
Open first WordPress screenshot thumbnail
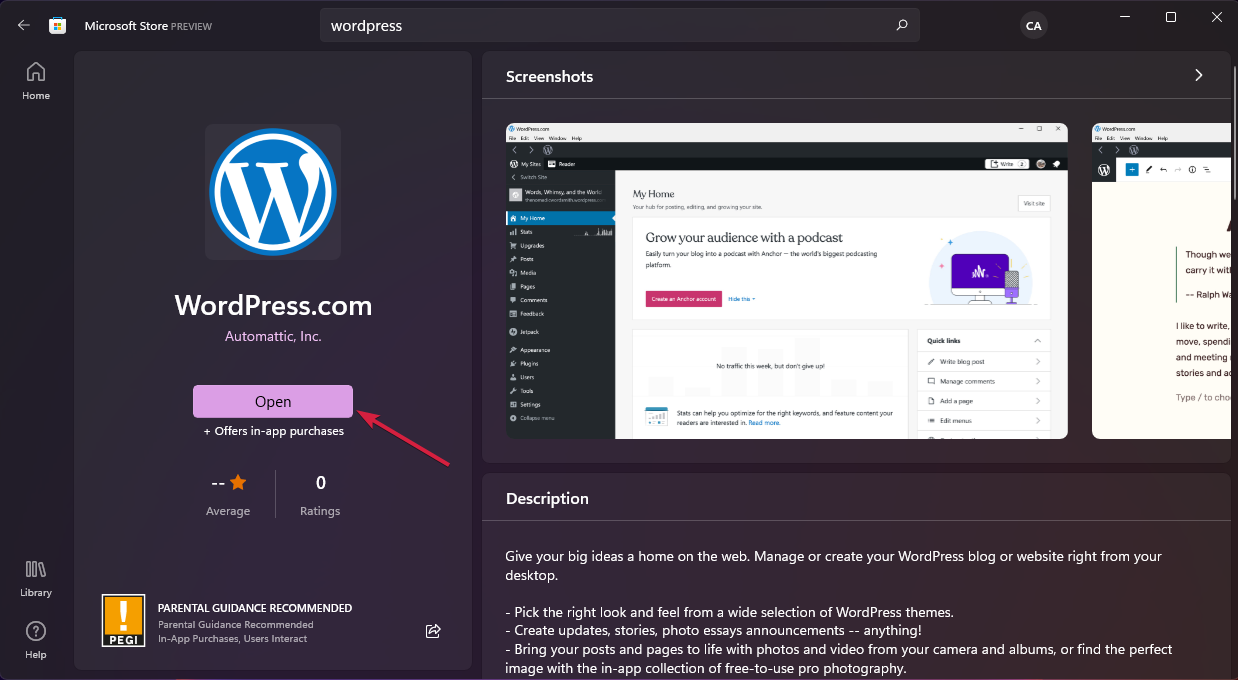787,281
